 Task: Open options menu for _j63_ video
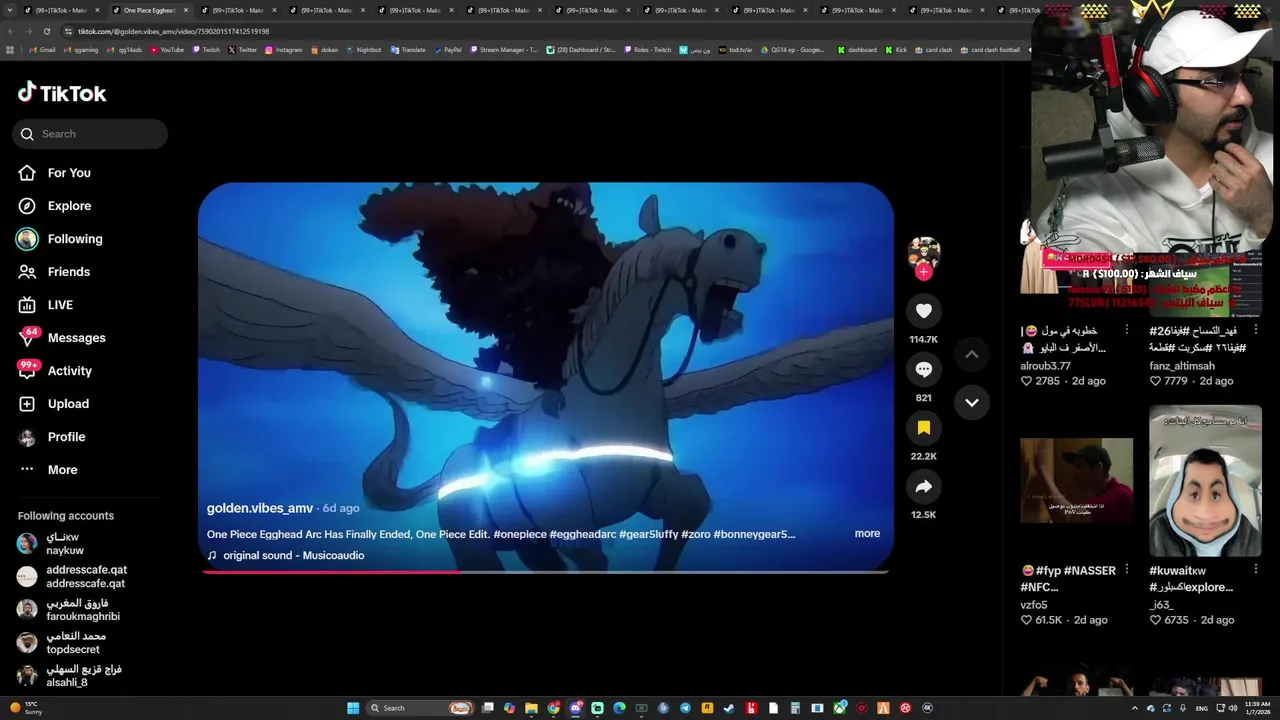[1256, 570]
